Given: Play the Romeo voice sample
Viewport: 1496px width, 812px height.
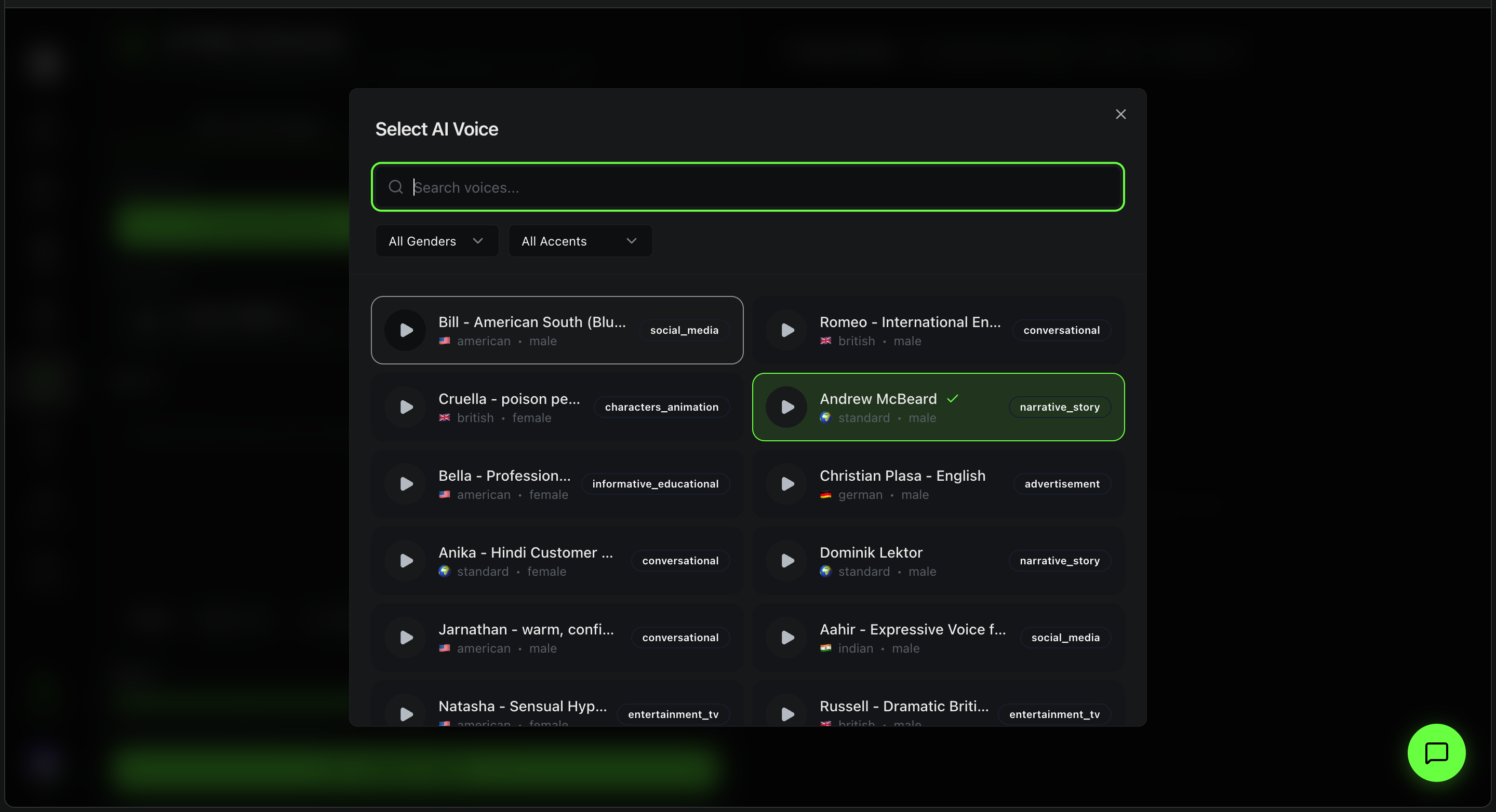Looking at the screenshot, I should pos(786,330).
